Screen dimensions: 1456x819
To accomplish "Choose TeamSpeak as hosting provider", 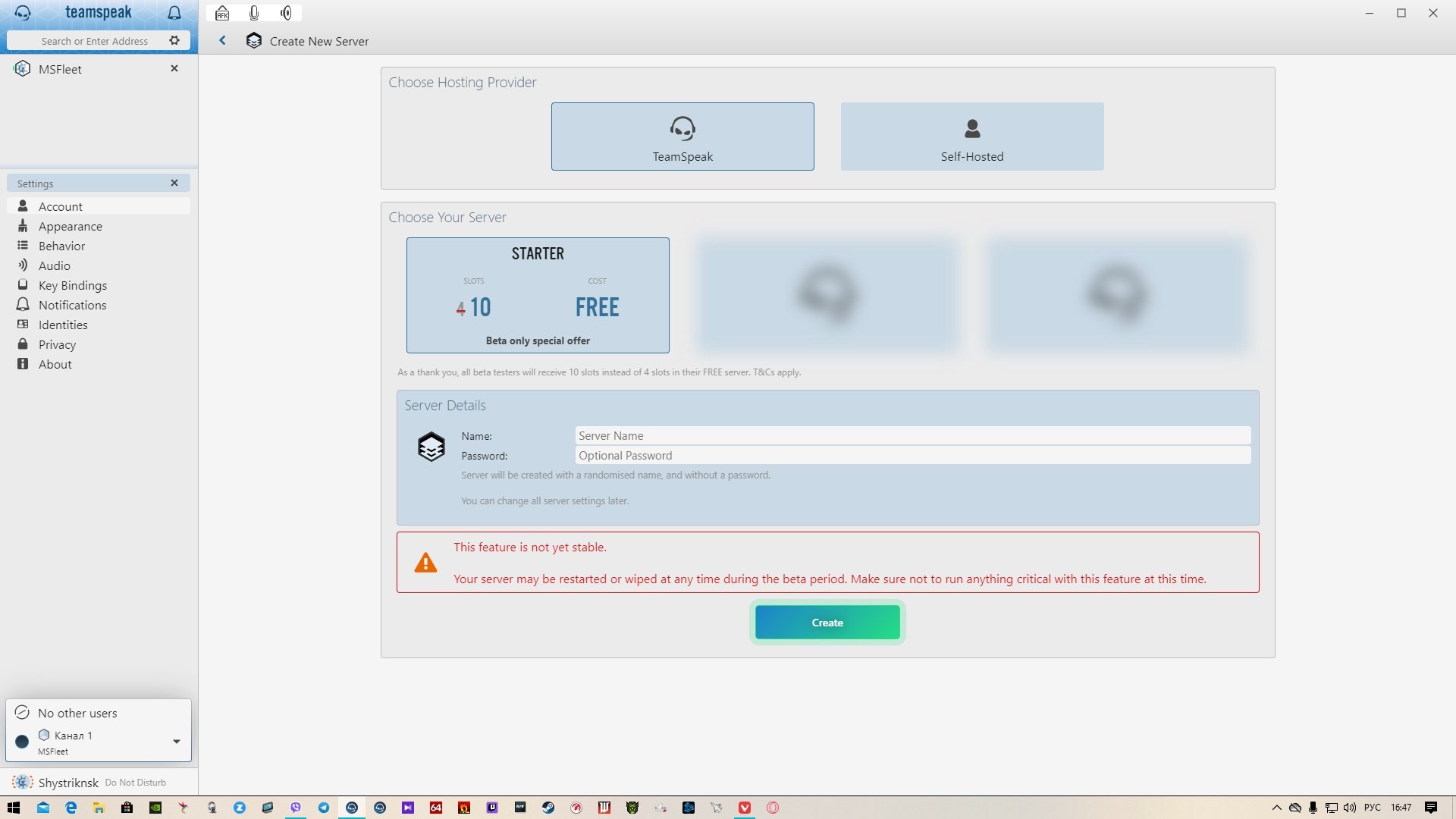I will click(682, 136).
